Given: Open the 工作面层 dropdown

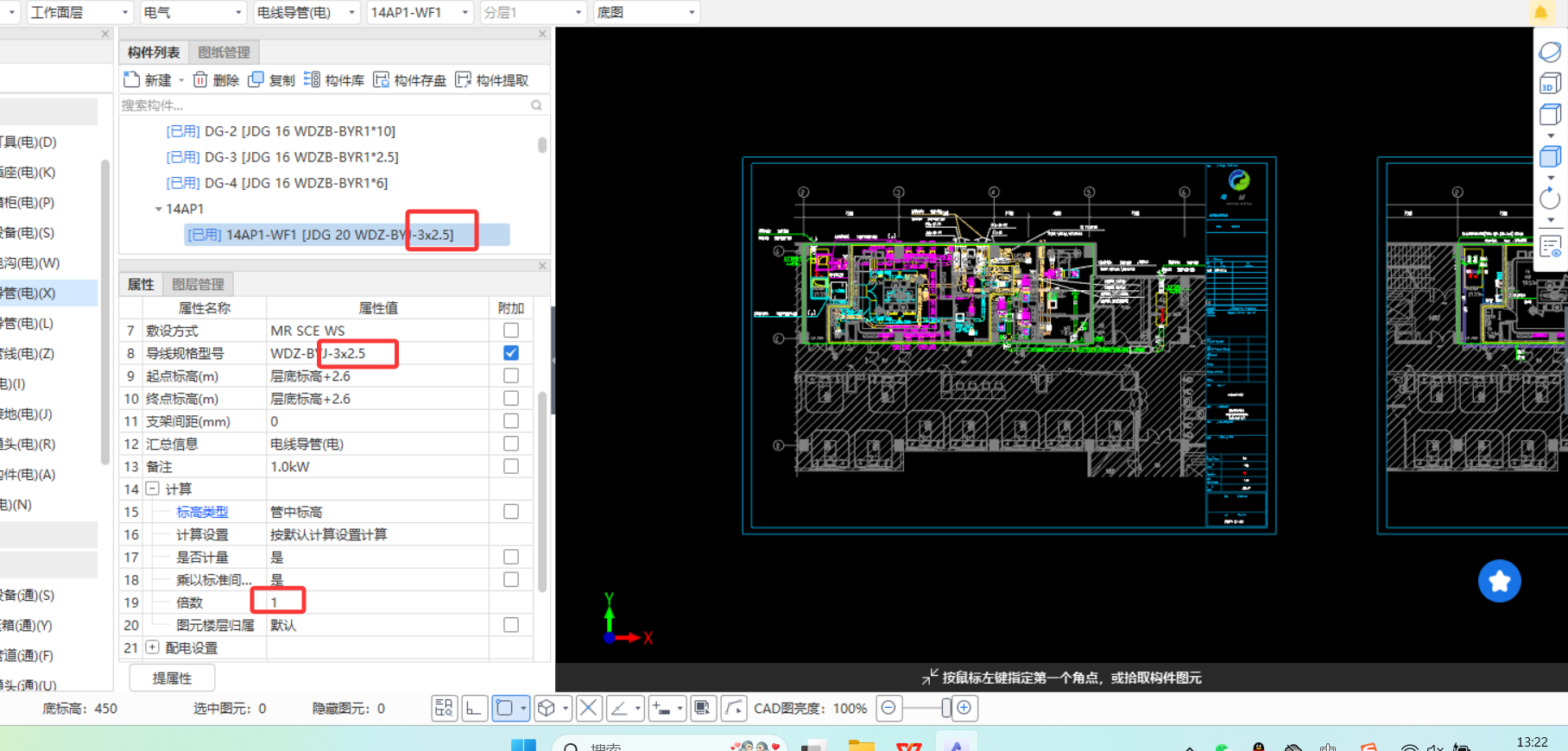Looking at the screenshot, I should 79,12.
